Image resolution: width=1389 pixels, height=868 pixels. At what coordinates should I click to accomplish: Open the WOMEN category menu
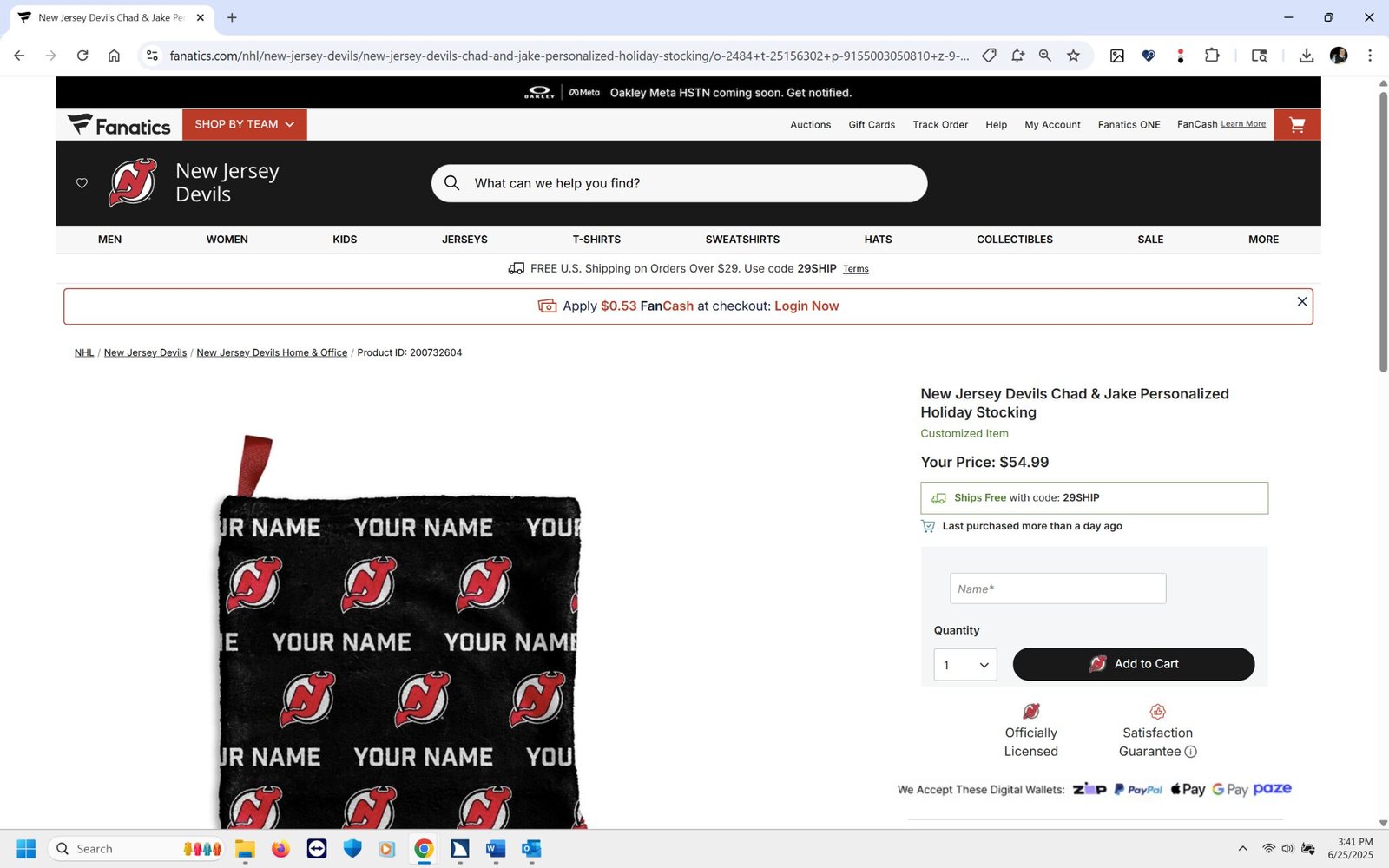point(227,240)
